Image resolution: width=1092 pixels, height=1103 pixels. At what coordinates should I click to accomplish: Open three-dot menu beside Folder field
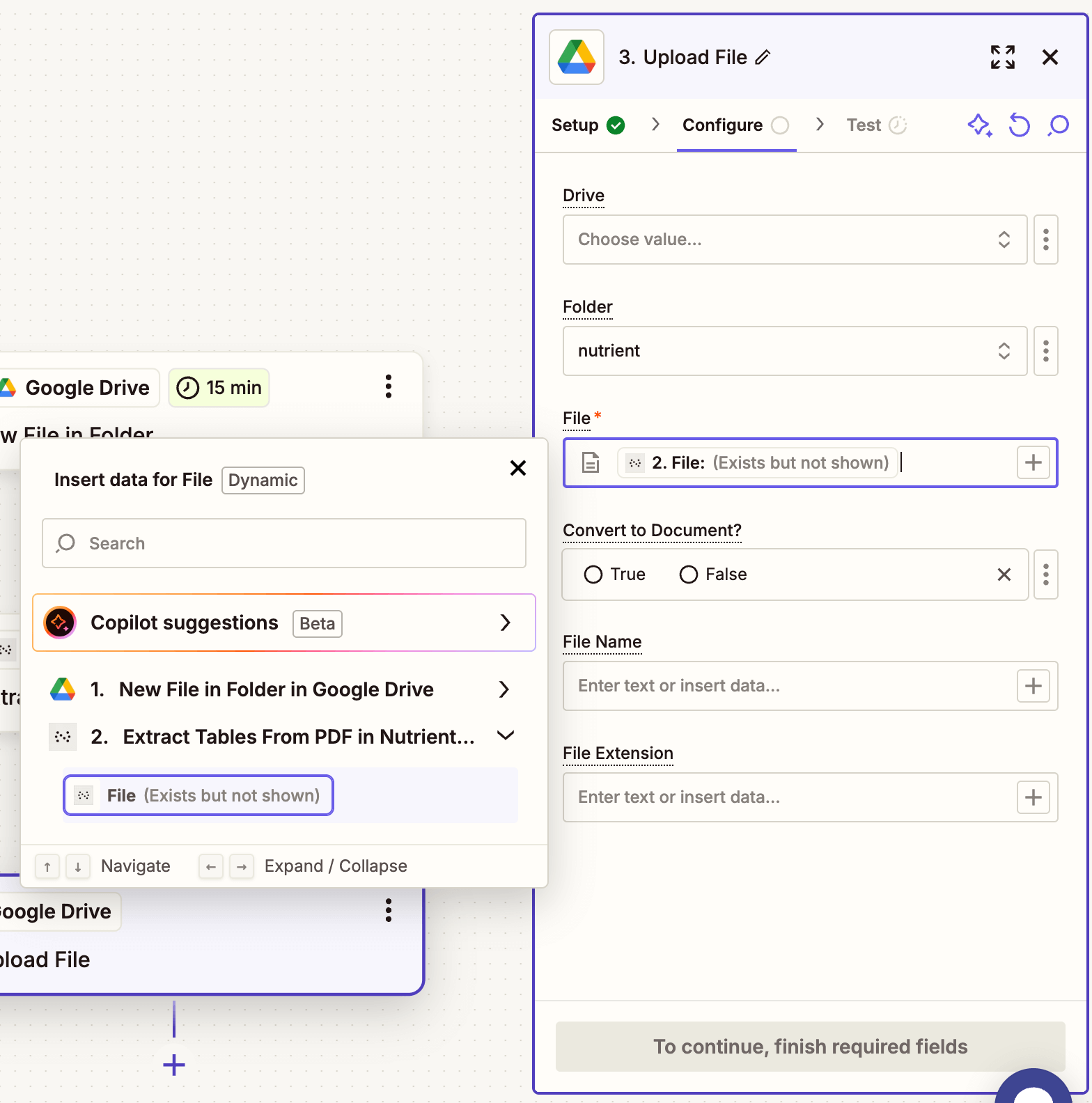tap(1045, 351)
